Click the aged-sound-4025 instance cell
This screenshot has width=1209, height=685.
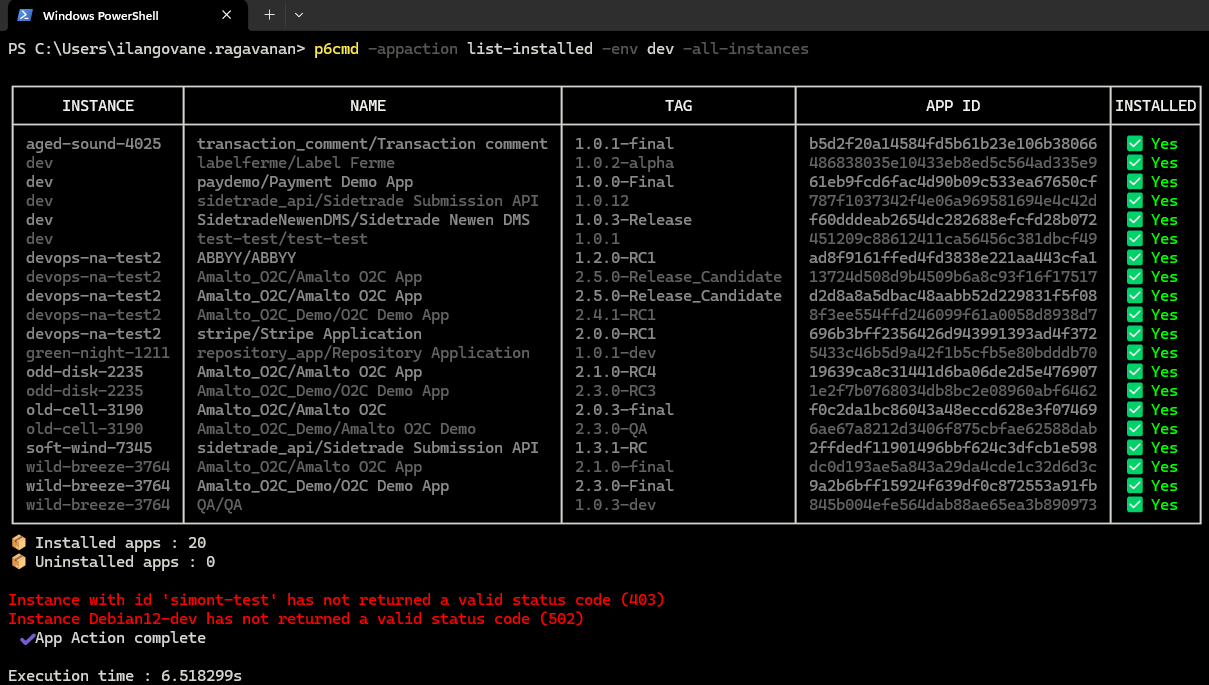click(x=93, y=144)
